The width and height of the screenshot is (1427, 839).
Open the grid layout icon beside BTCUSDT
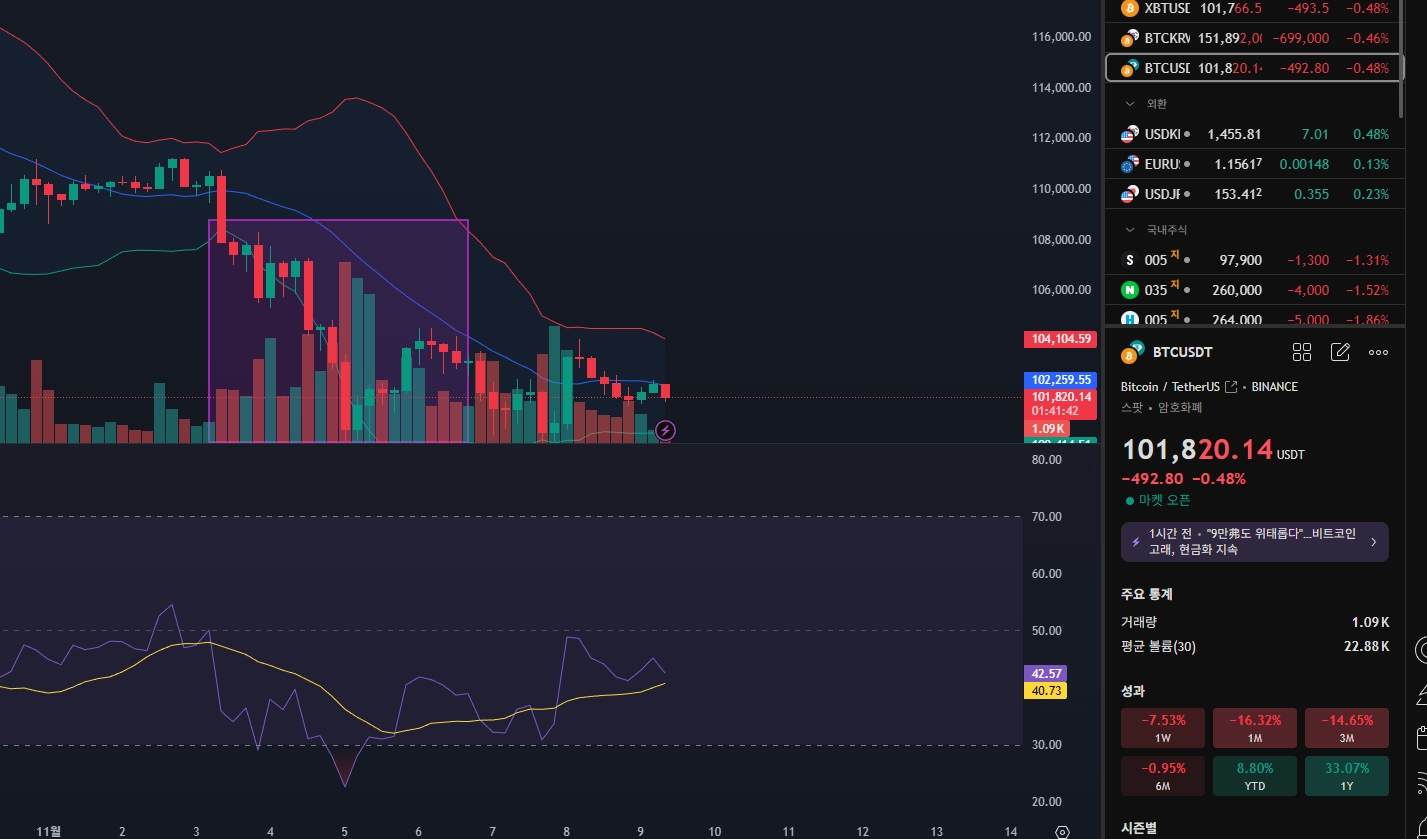pyautogui.click(x=1301, y=352)
